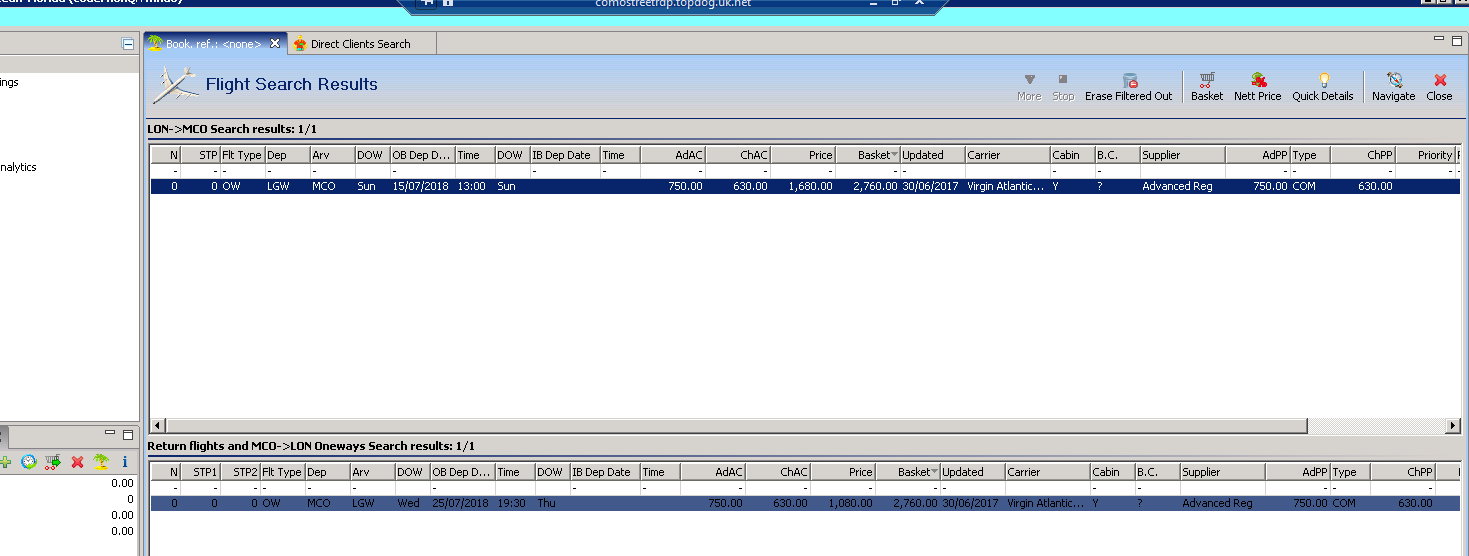Viewport: 1469px width, 556px height.
Task: Sort LON->MCO table by Price header
Action: coord(803,155)
